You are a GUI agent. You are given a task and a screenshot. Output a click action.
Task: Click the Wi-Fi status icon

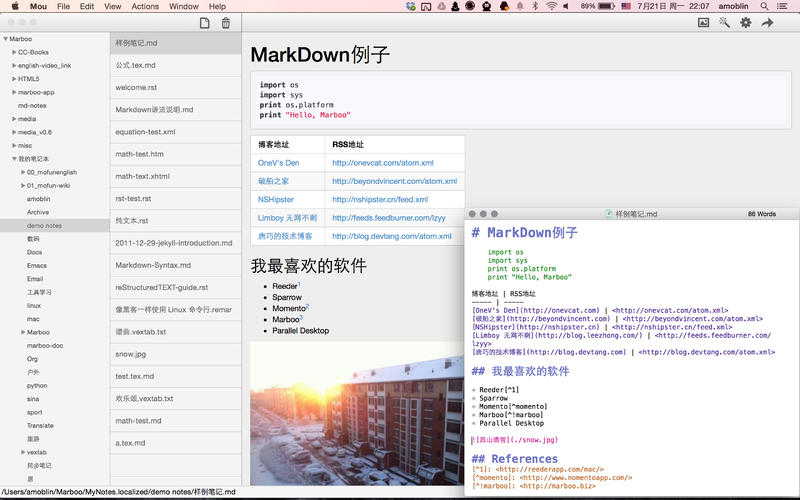tap(551, 6)
